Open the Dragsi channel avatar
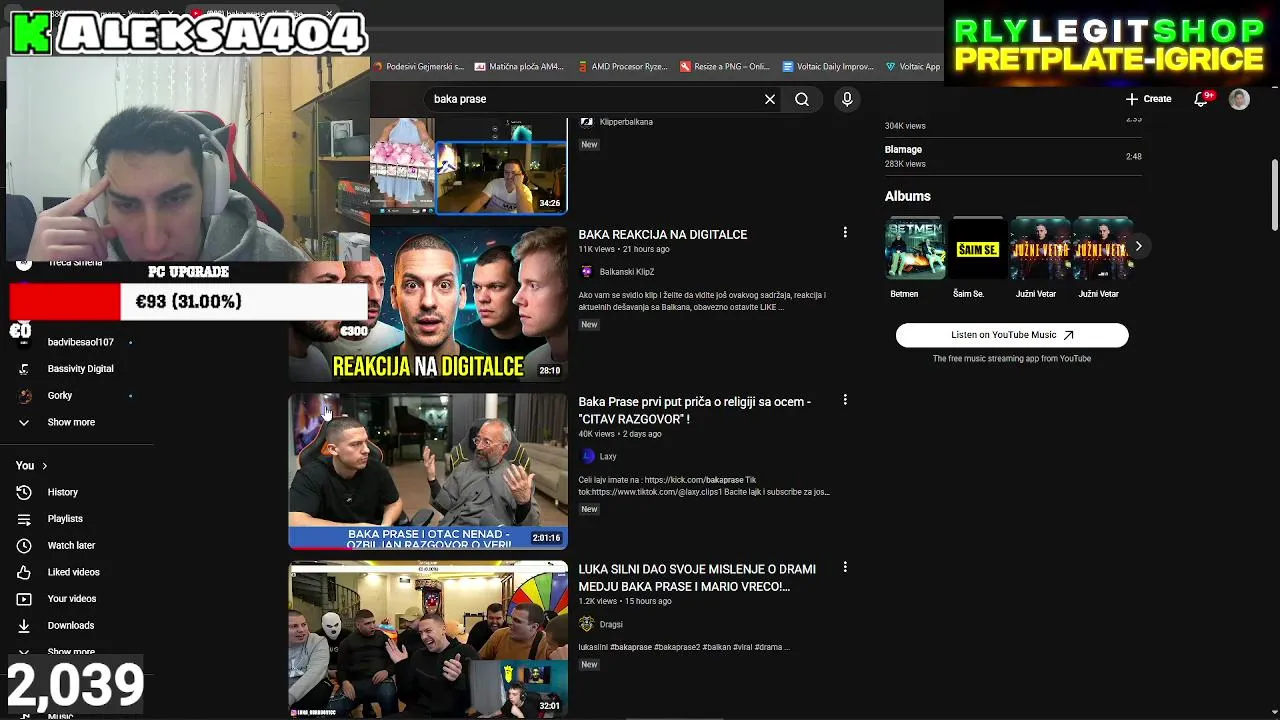 (587, 624)
